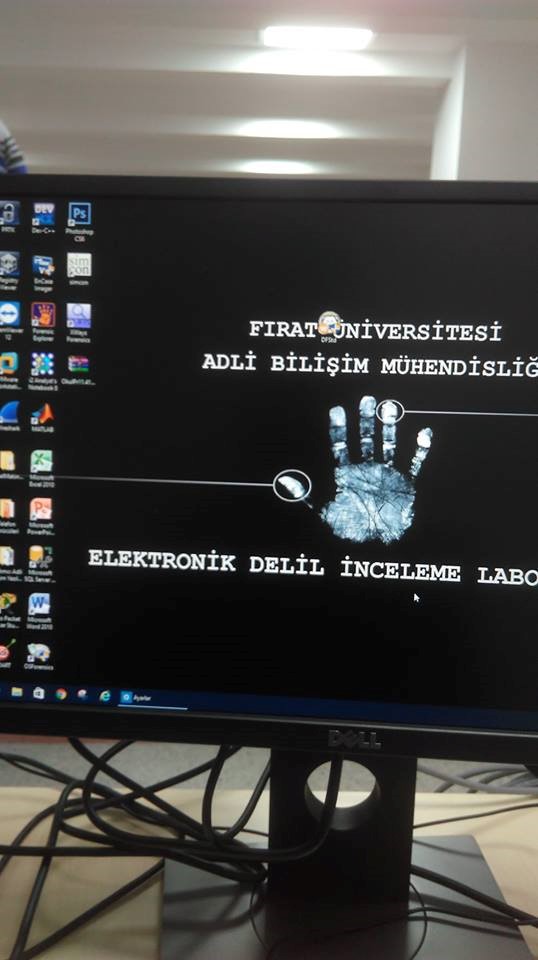
Task: Open the Microsoft SQL Server shortcut
Action: tap(40, 564)
